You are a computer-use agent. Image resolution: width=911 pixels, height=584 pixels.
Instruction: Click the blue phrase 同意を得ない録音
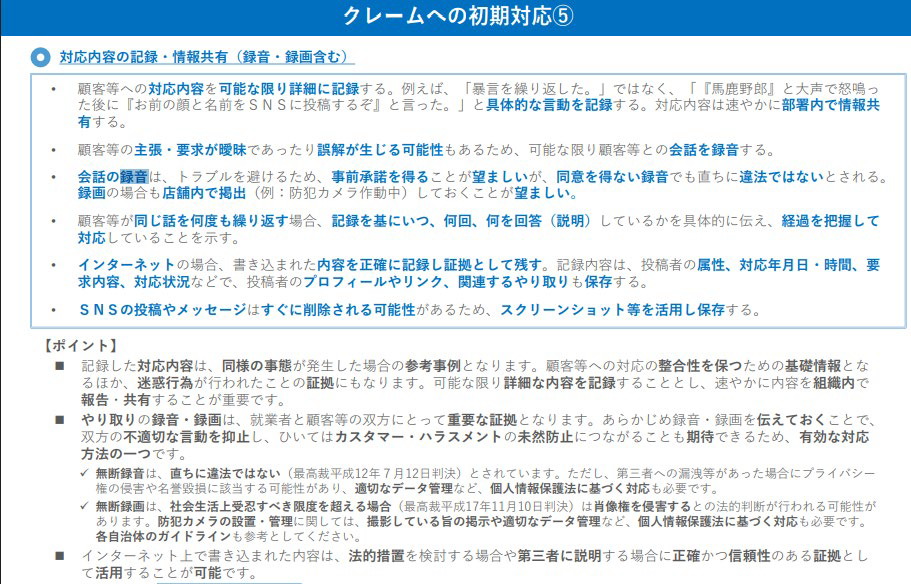612,177
